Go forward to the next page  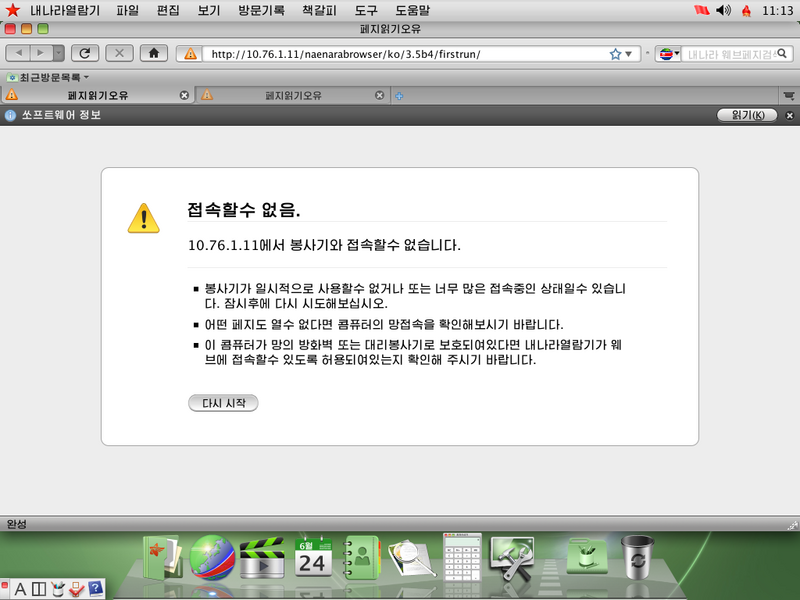(x=41, y=53)
